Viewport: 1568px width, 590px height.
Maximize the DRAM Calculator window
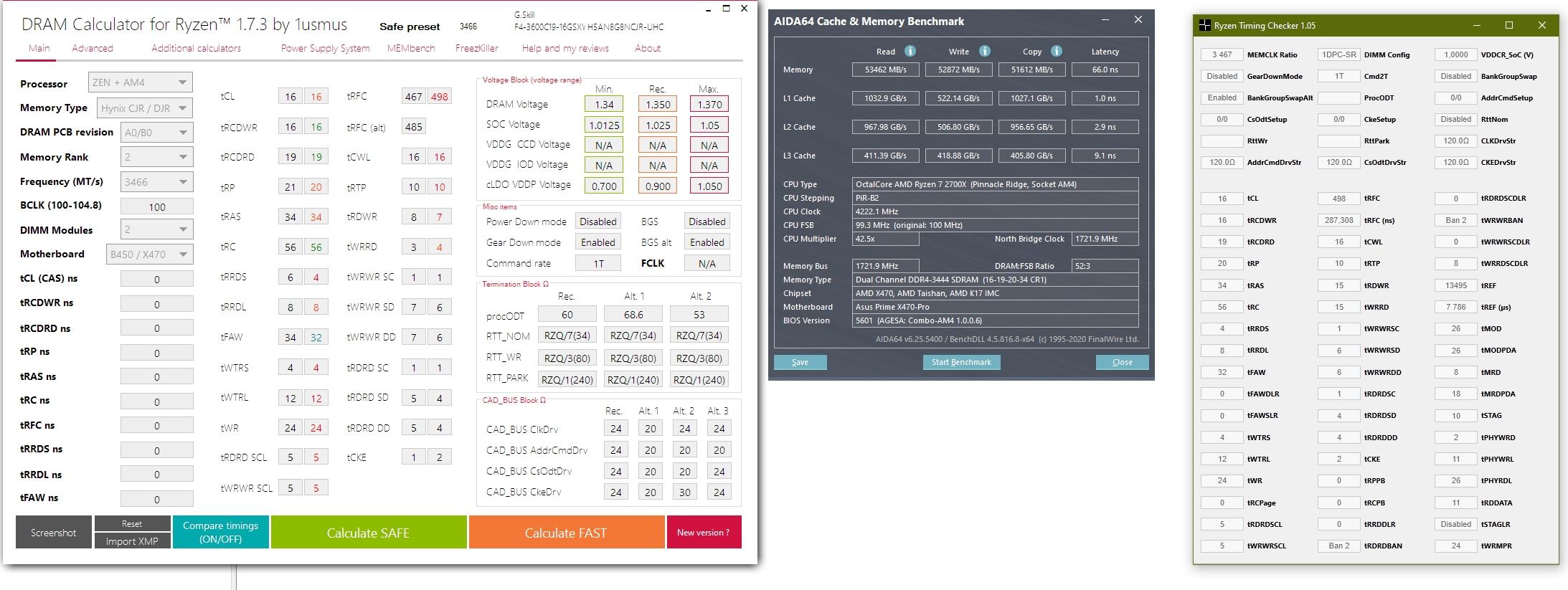click(726, 9)
